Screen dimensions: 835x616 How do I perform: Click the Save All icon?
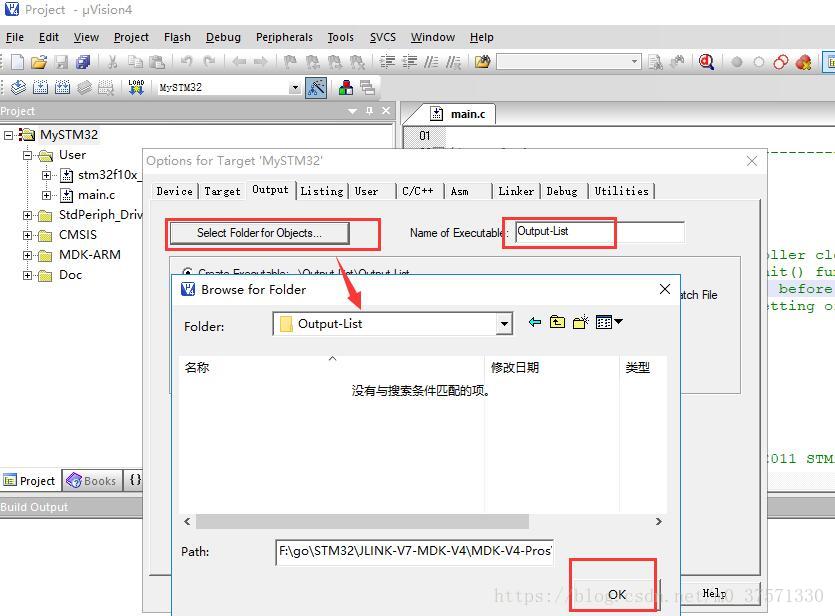[x=83, y=62]
